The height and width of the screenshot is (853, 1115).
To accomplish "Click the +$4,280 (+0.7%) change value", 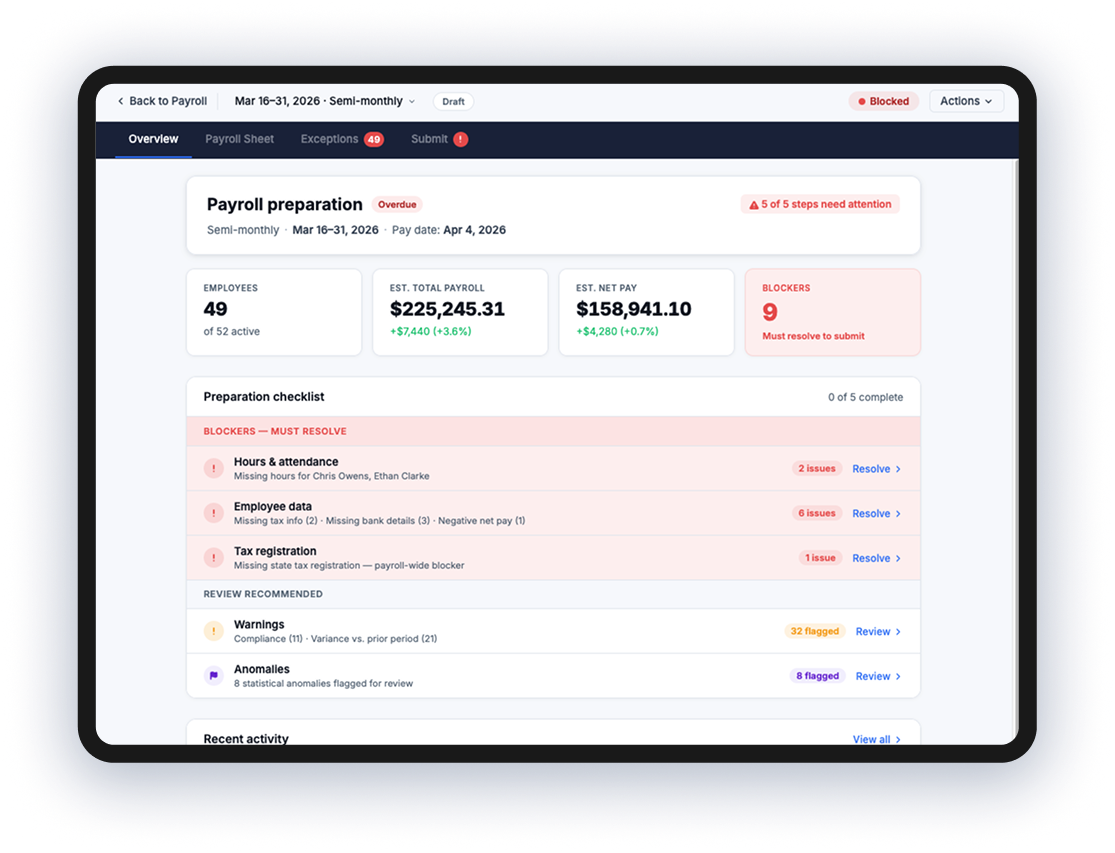I will coord(617,332).
